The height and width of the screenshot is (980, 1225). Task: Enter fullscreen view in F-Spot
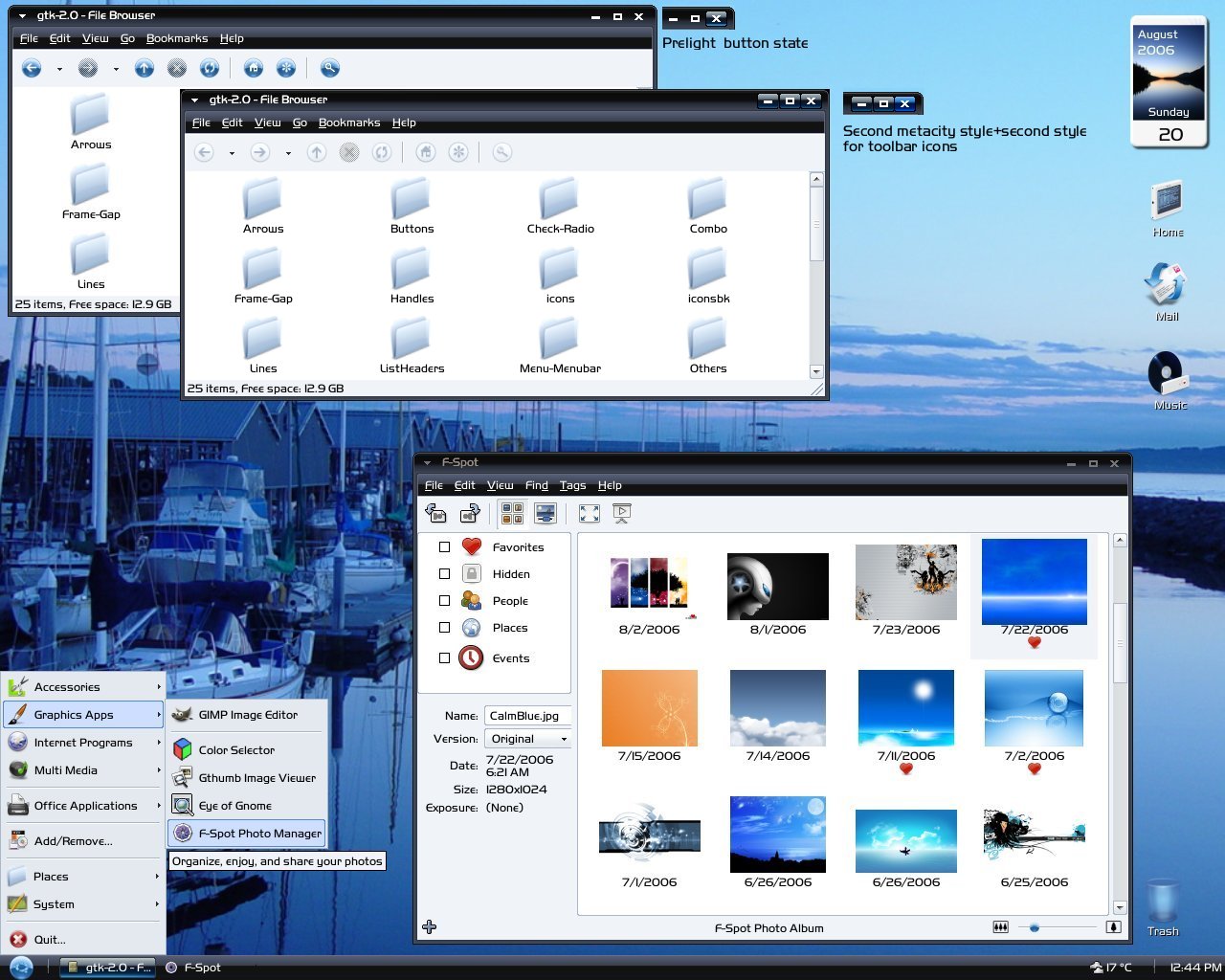590,513
